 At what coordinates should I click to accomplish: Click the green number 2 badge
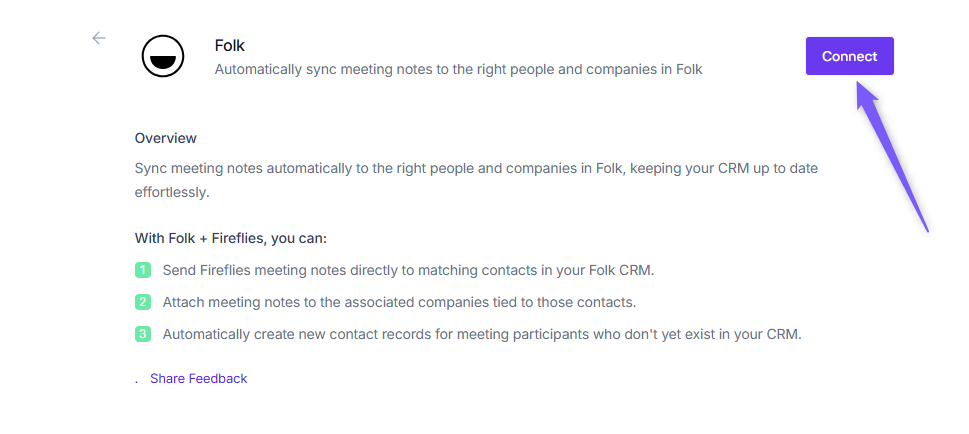click(x=143, y=302)
